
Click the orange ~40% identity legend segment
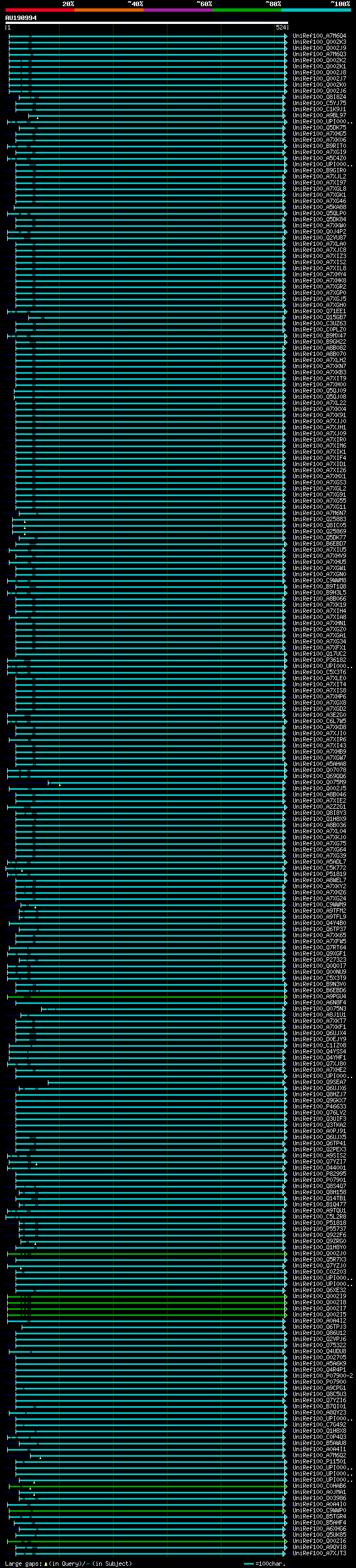[x=109, y=10]
